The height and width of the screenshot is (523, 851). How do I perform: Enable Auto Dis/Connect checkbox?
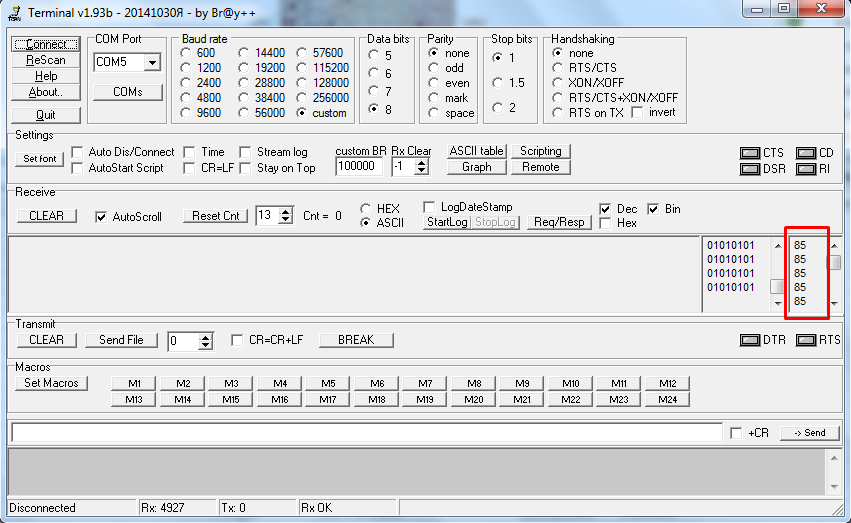point(78,152)
